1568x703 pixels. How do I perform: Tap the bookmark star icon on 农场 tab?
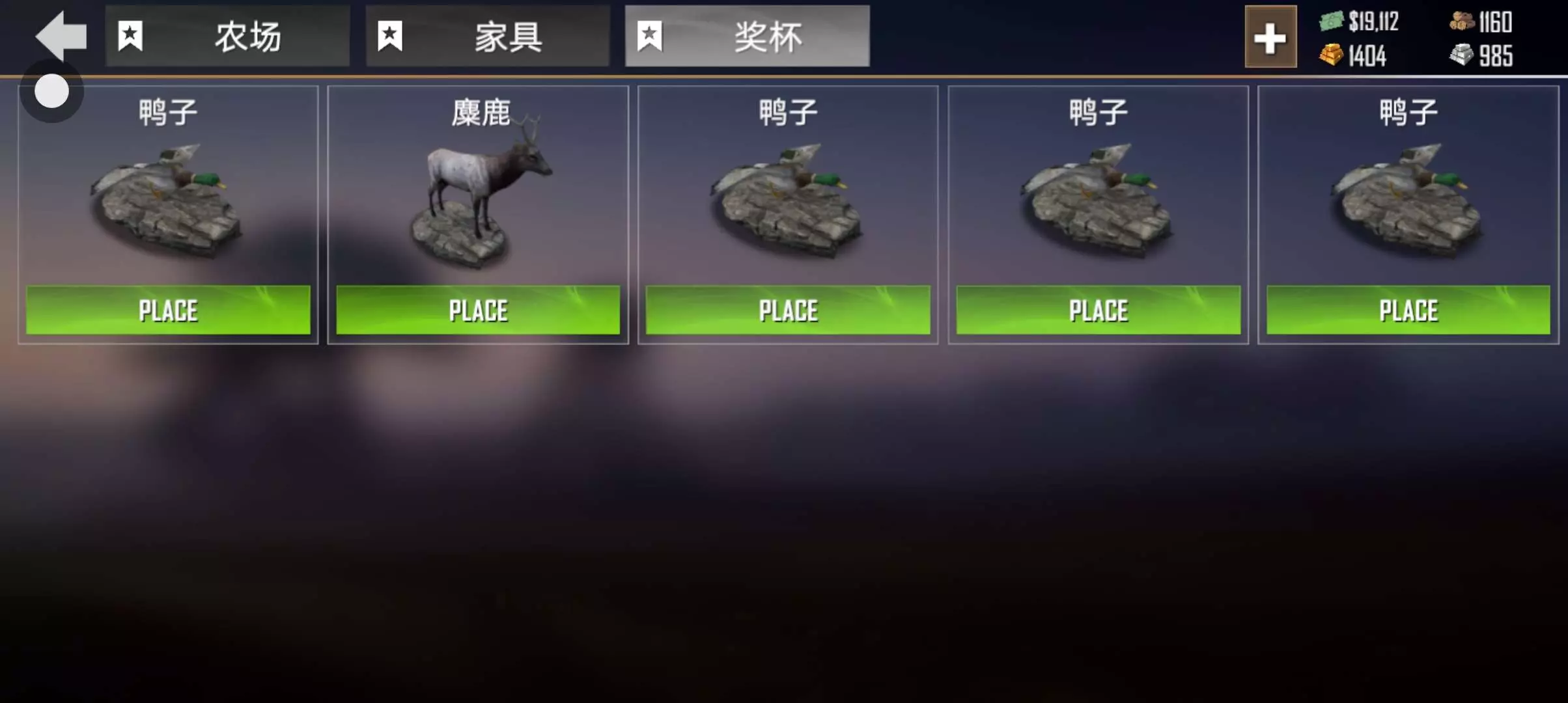tap(130, 36)
